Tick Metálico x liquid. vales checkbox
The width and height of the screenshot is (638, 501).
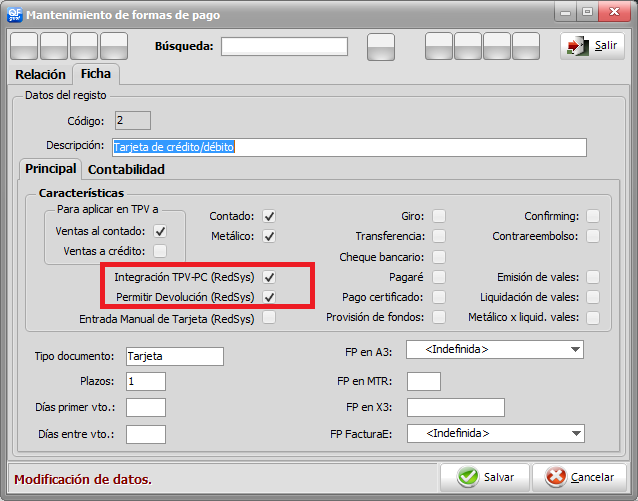coord(593,317)
